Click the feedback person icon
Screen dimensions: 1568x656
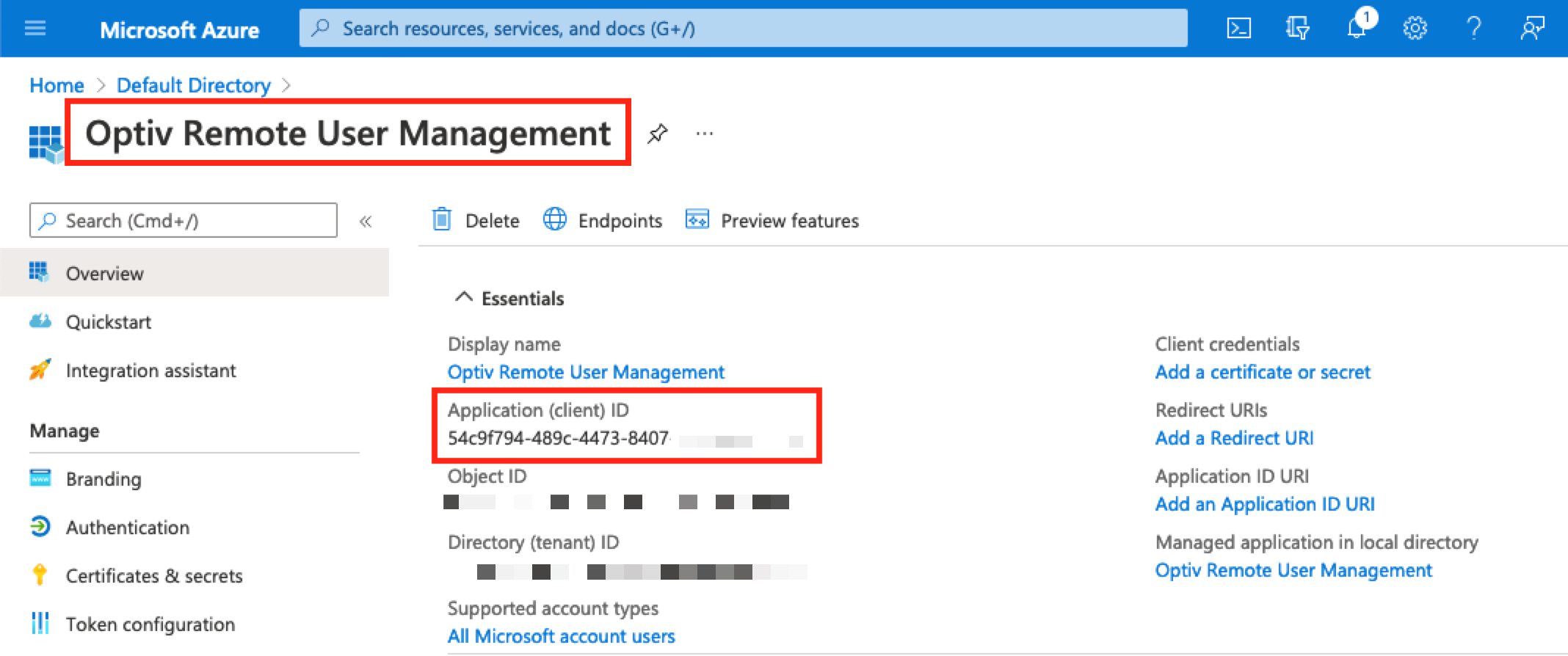pyautogui.click(x=1532, y=29)
